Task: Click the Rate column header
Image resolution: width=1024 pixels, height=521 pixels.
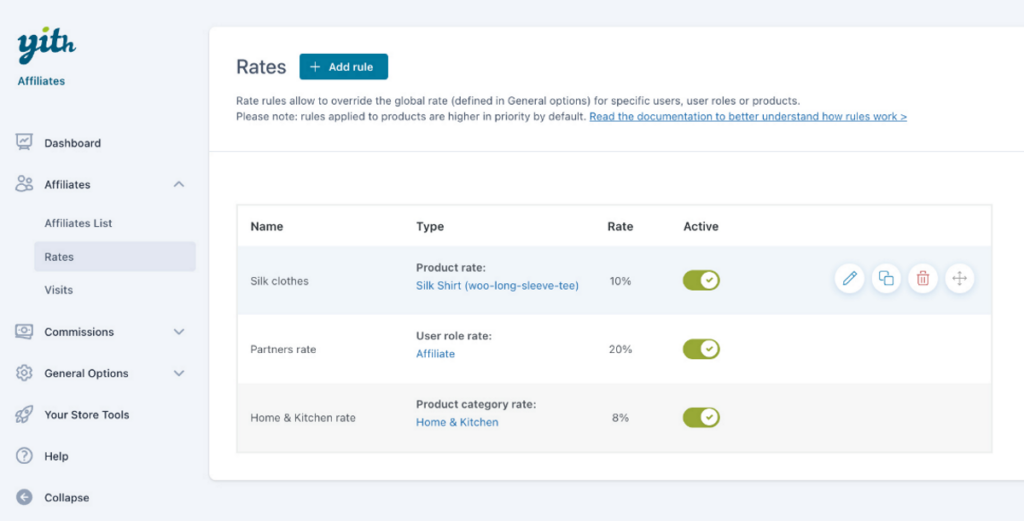Action: 620,227
